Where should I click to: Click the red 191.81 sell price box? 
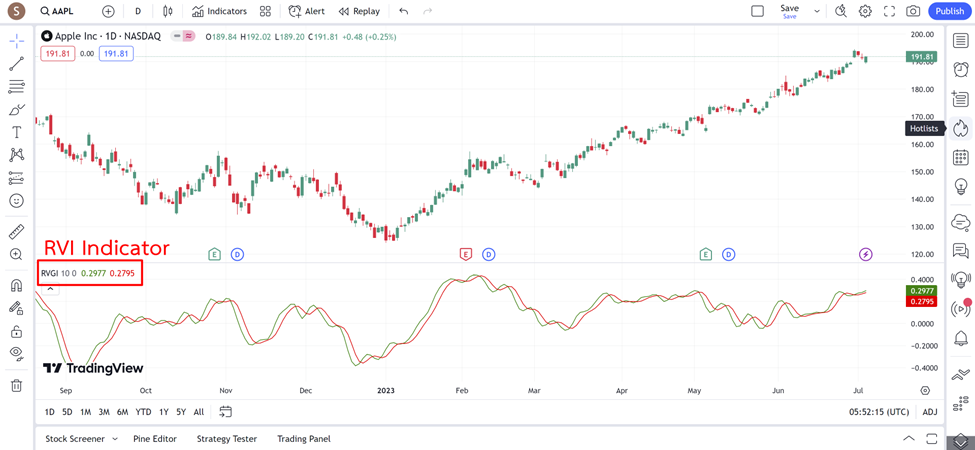(x=58, y=54)
